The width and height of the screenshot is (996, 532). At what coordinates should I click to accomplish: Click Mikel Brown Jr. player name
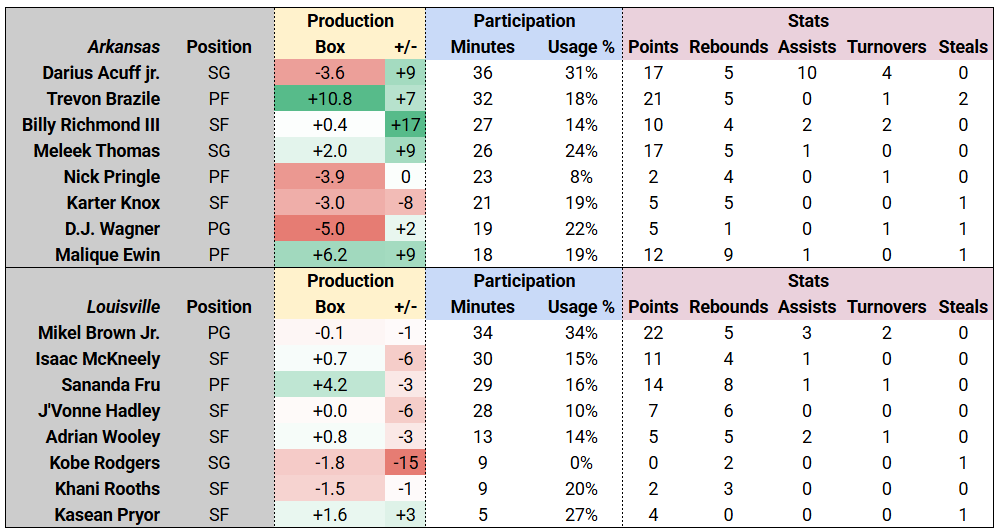99,333
